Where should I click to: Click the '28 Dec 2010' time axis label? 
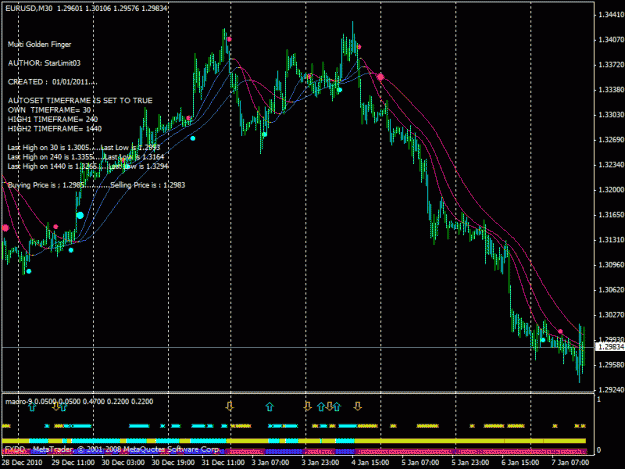pyautogui.click(x=22, y=462)
